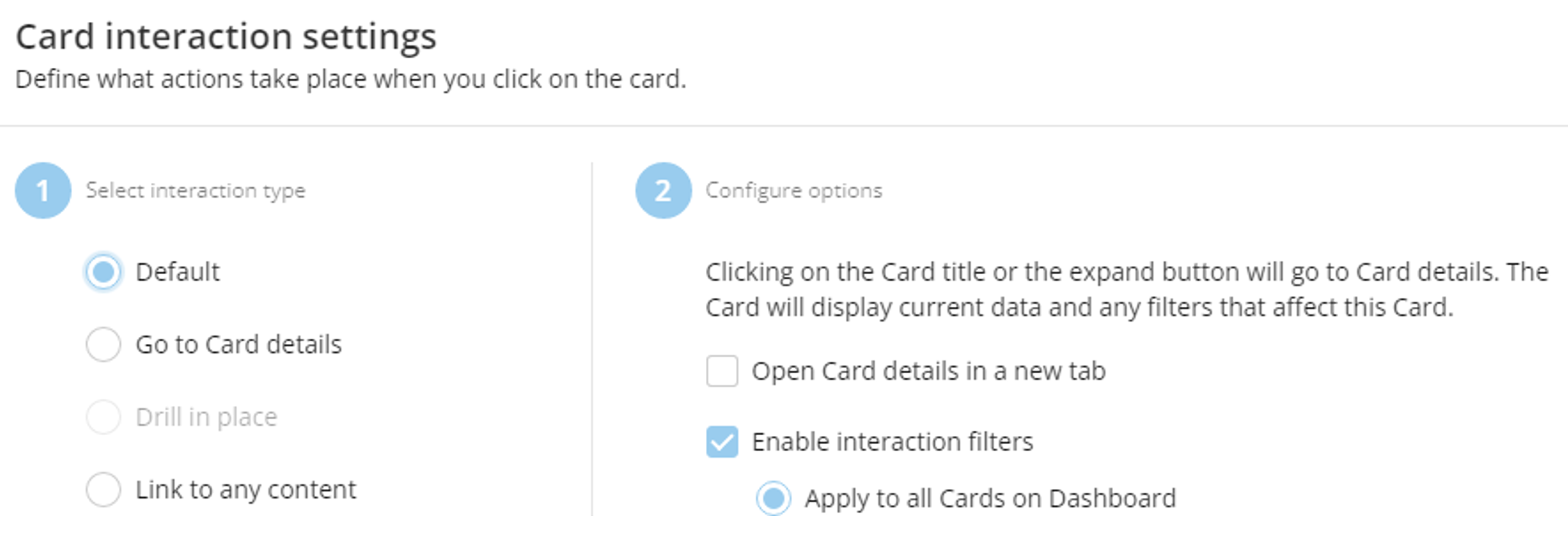Click the Default option text label
This screenshot has width=1568, height=538.
point(177,272)
